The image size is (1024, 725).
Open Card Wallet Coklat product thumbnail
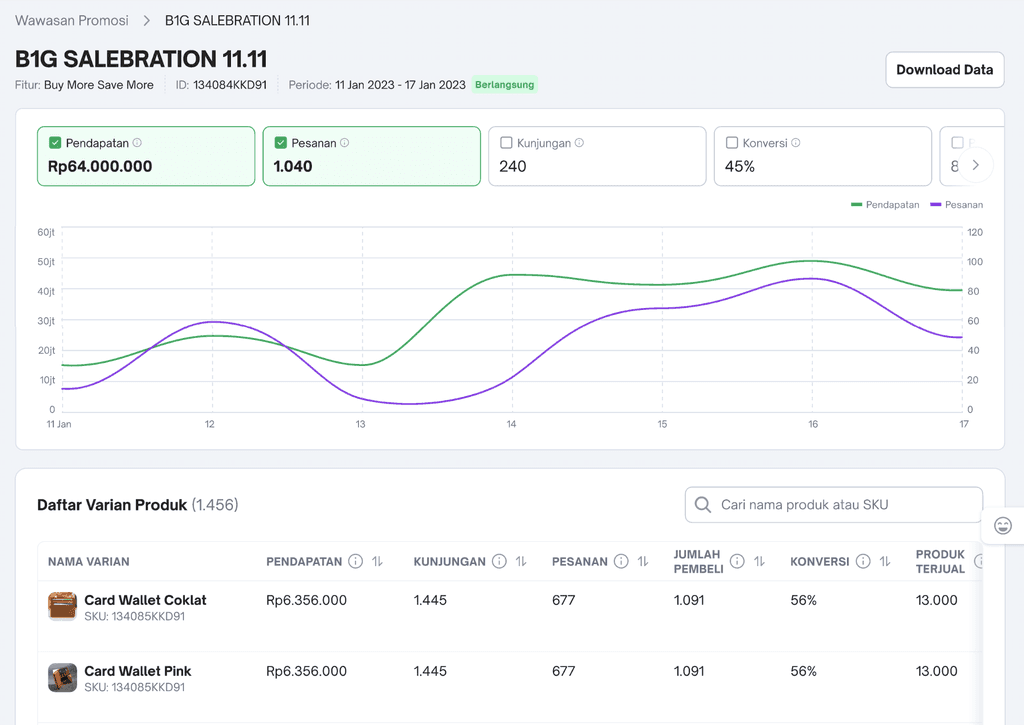(x=63, y=606)
